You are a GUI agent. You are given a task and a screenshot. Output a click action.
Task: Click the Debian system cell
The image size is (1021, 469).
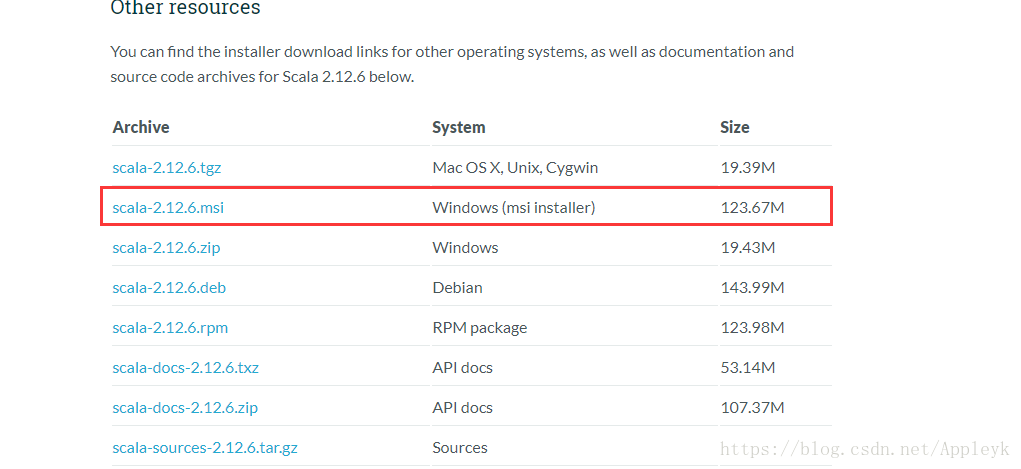pos(457,288)
